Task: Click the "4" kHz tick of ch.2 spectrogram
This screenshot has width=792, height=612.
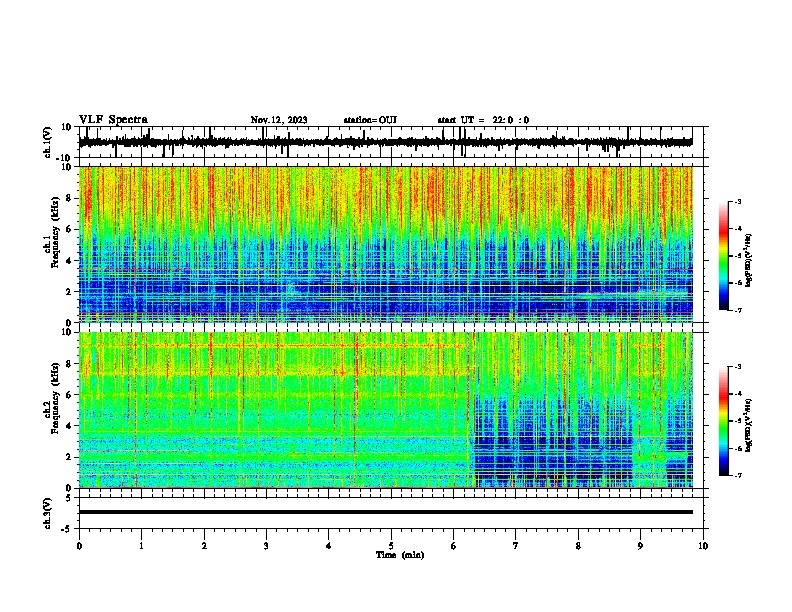Action: [70, 426]
